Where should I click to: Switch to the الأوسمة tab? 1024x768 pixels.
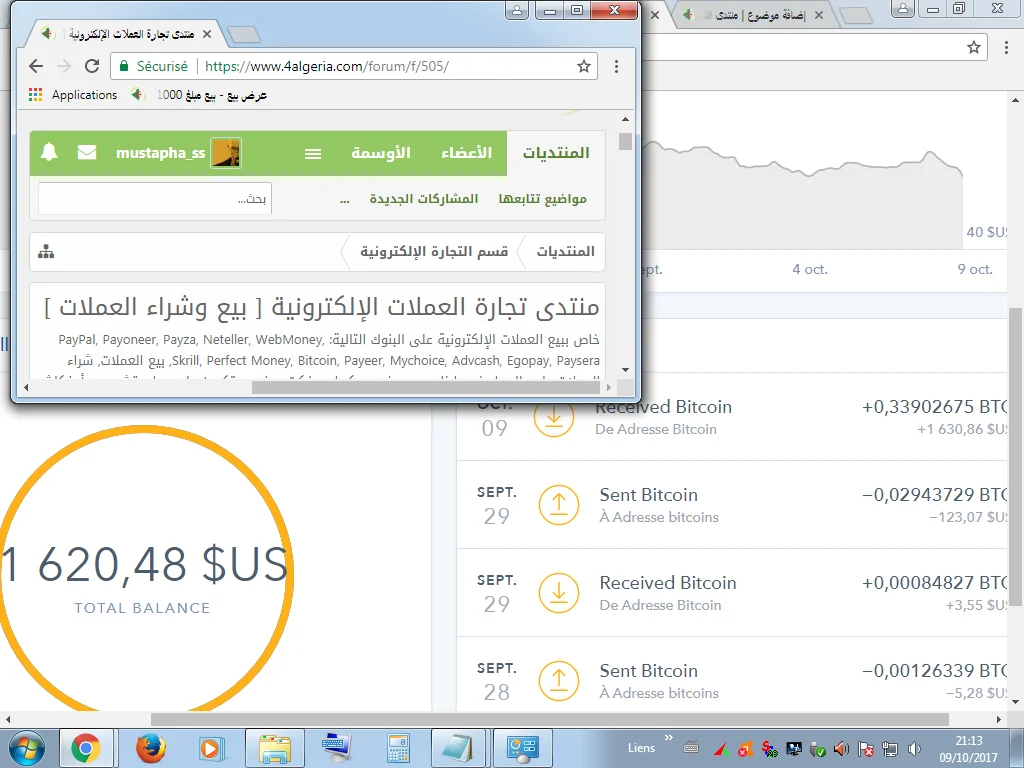click(380, 153)
